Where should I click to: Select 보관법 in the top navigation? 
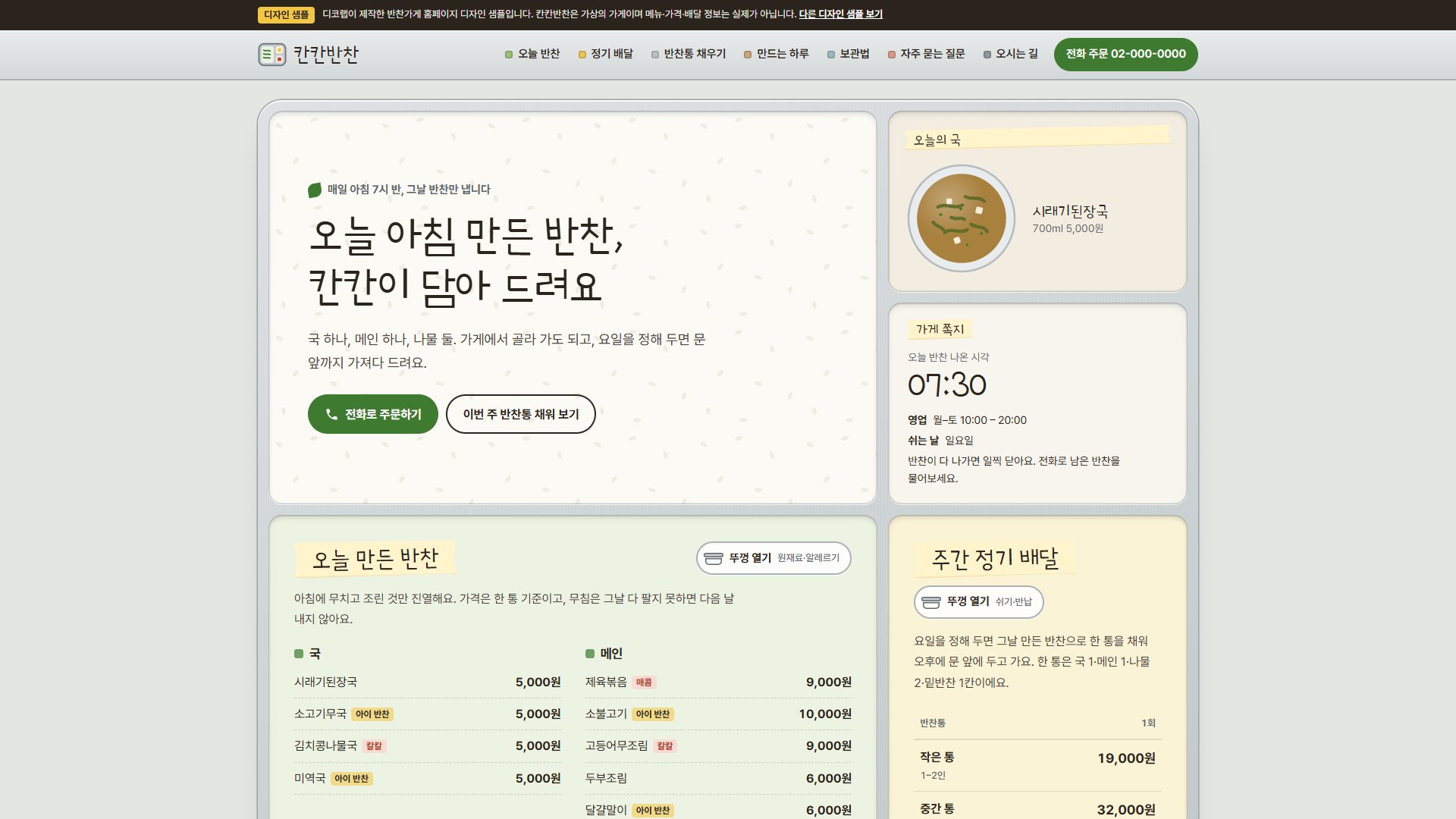pyautogui.click(x=849, y=54)
